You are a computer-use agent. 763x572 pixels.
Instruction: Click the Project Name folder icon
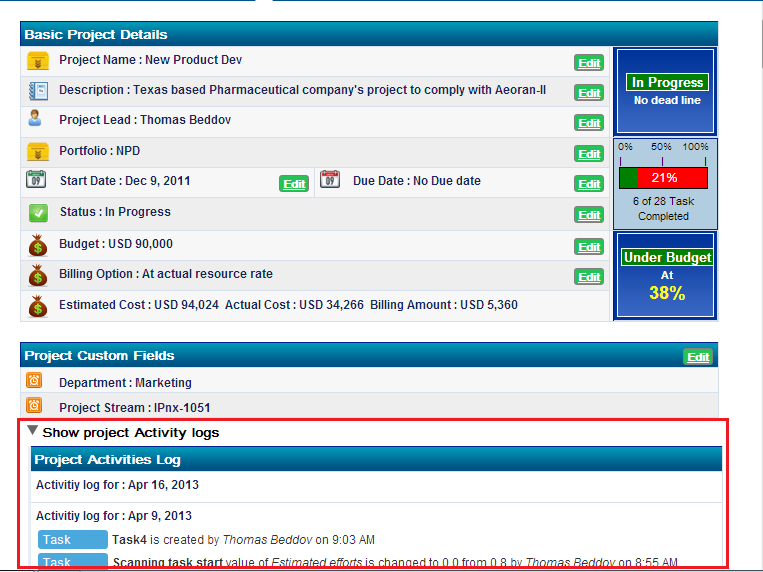pyautogui.click(x=38, y=61)
